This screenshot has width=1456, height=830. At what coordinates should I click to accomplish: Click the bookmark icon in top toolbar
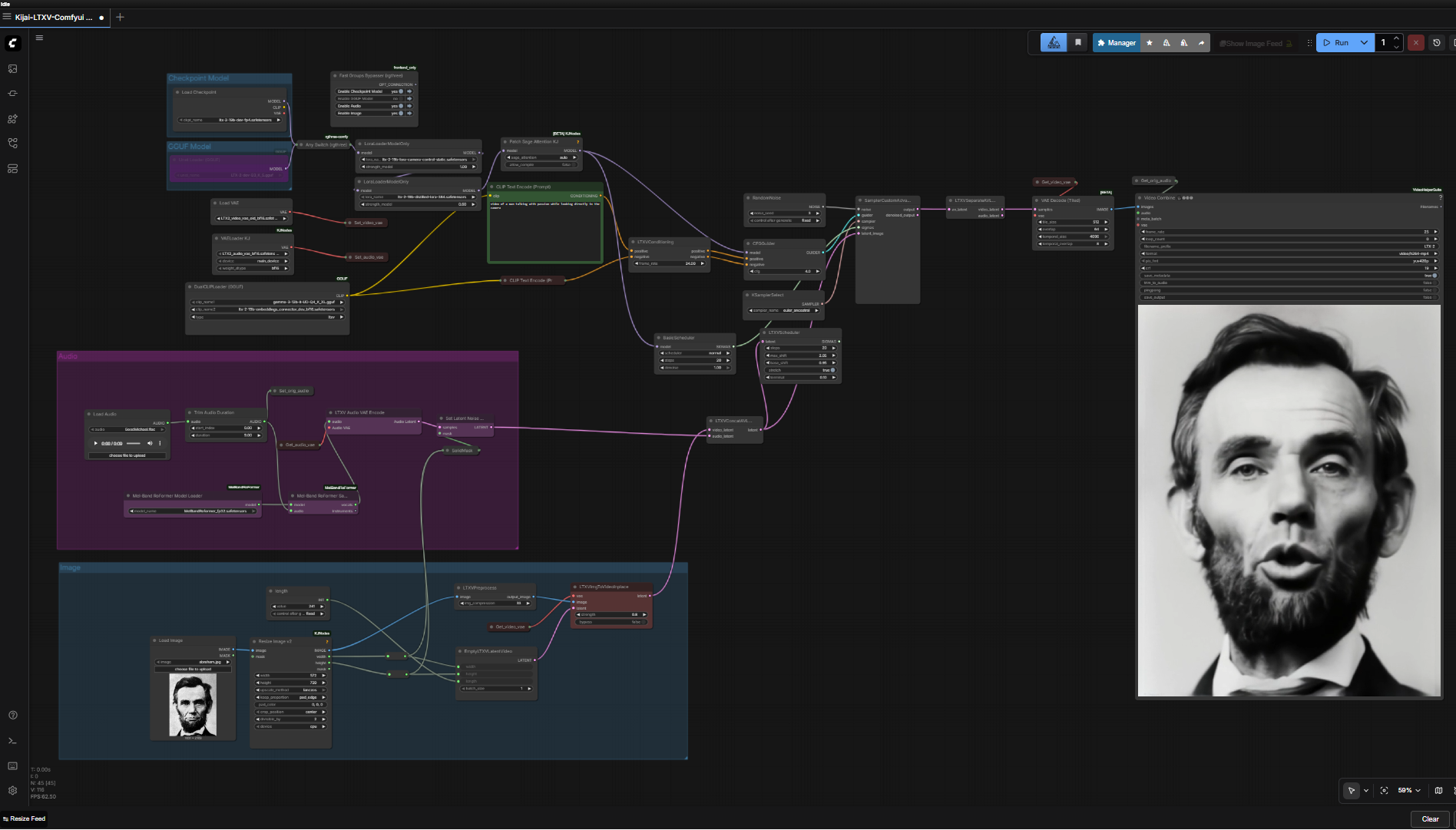click(1078, 43)
